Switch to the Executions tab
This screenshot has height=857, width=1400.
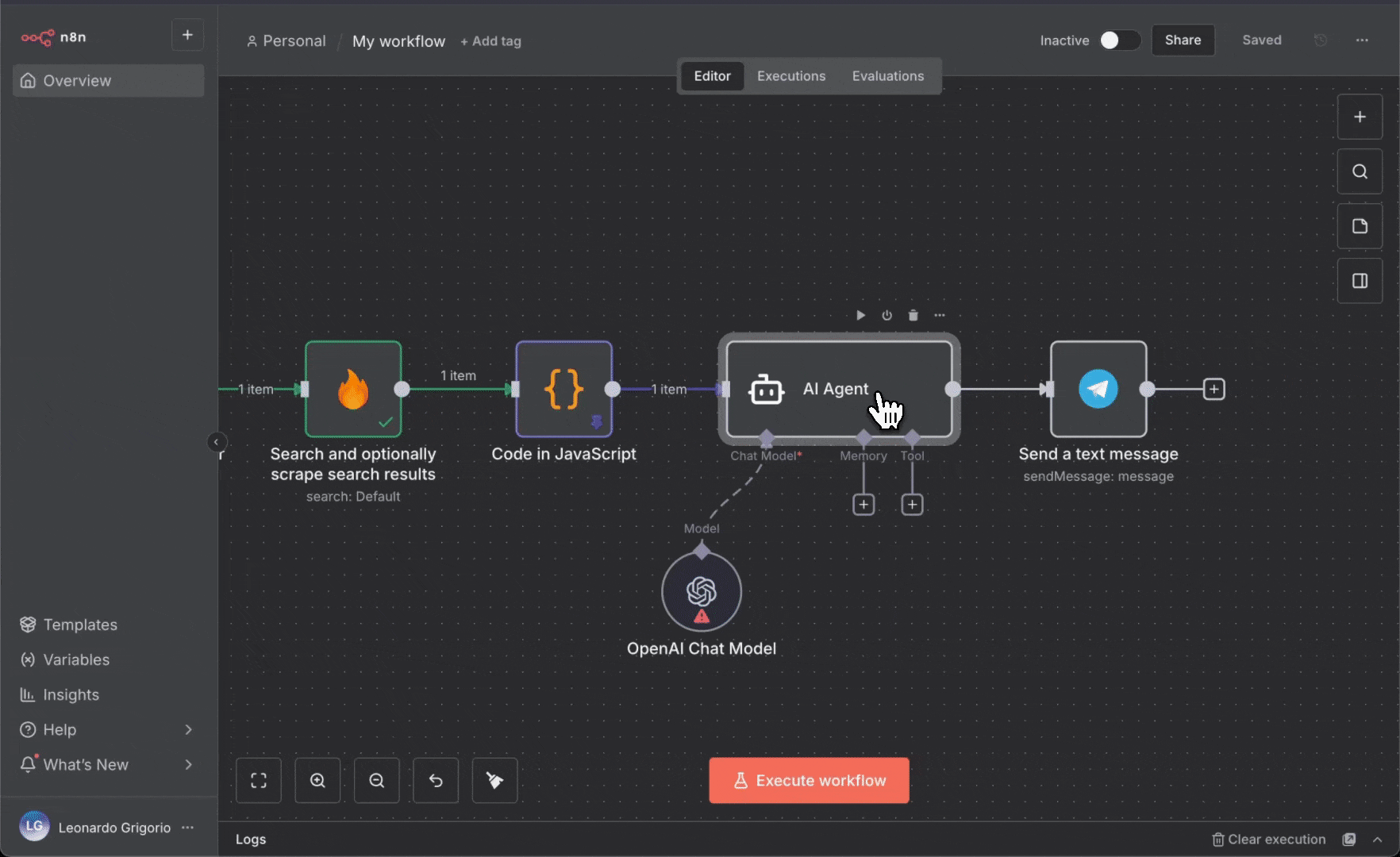coord(790,75)
